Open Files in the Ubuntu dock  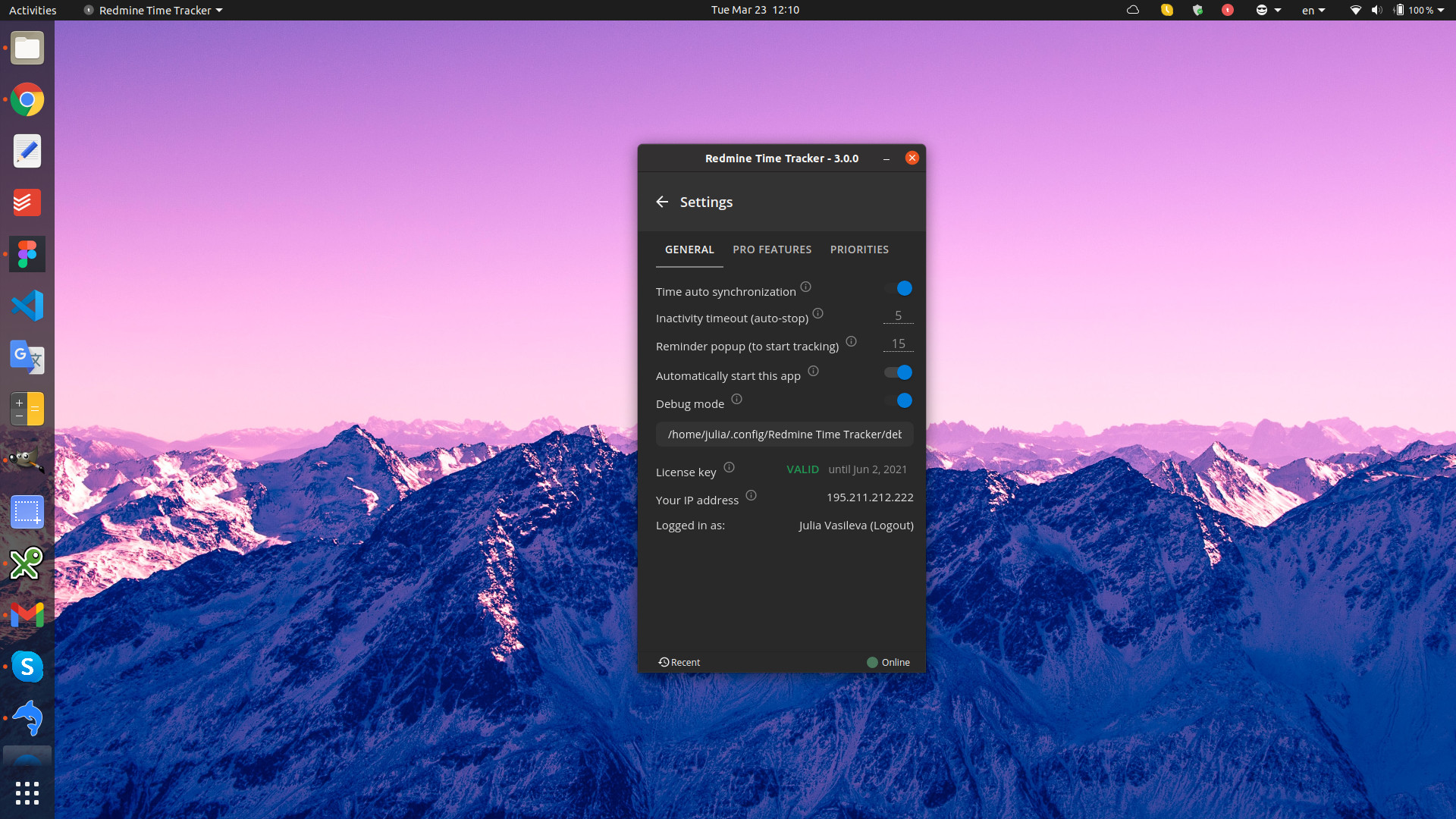pos(27,49)
